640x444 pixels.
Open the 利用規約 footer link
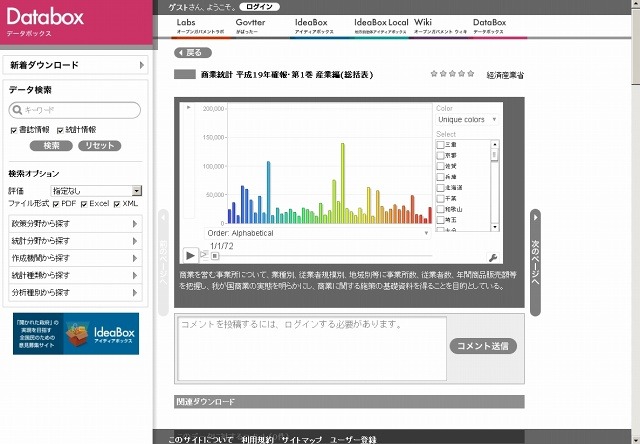(257, 440)
